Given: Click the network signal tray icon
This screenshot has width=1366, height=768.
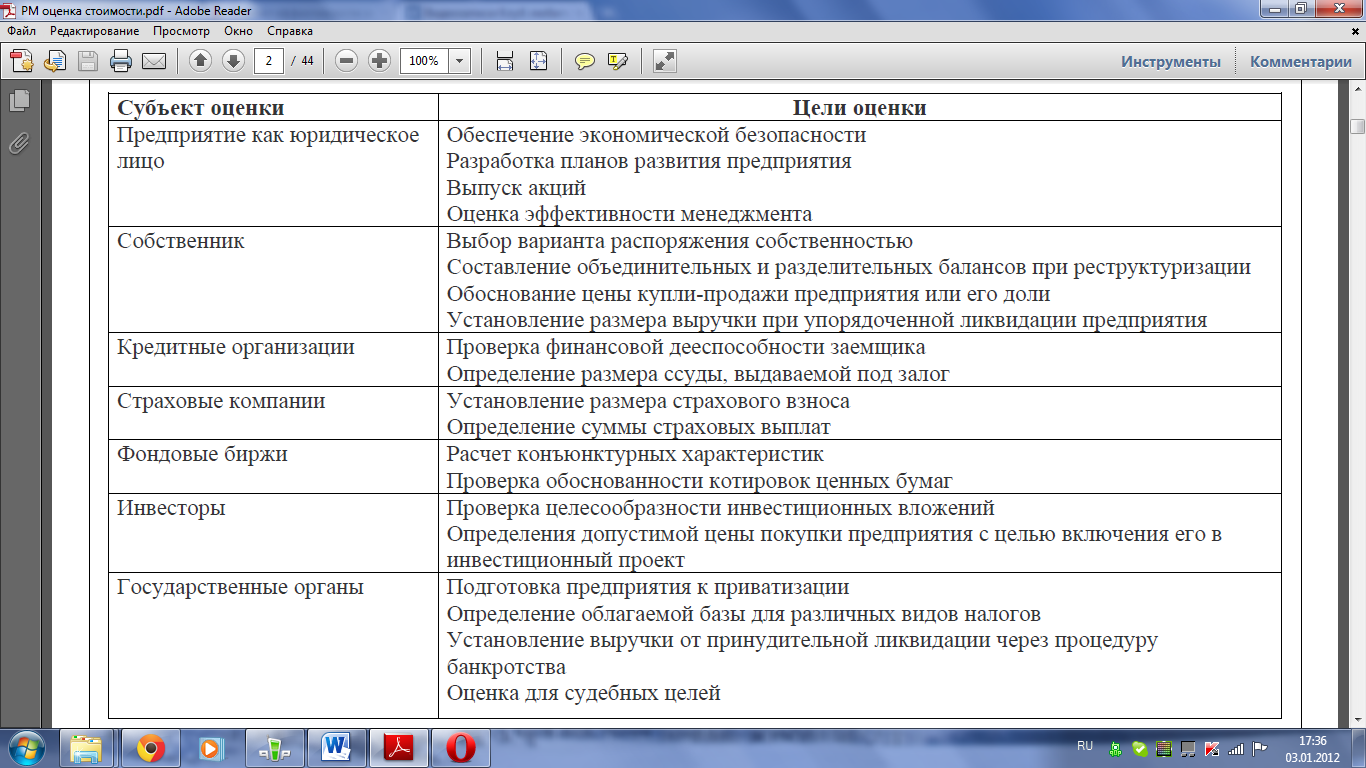Looking at the screenshot, I should tap(1235, 748).
